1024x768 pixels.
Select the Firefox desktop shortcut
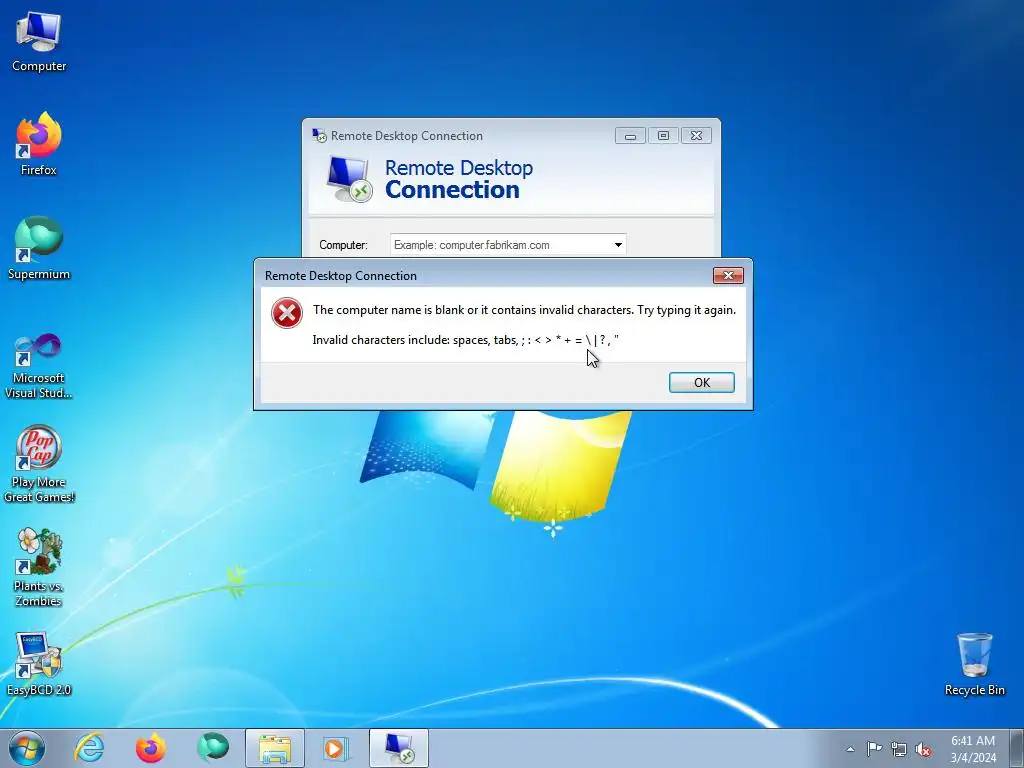(39, 144)
